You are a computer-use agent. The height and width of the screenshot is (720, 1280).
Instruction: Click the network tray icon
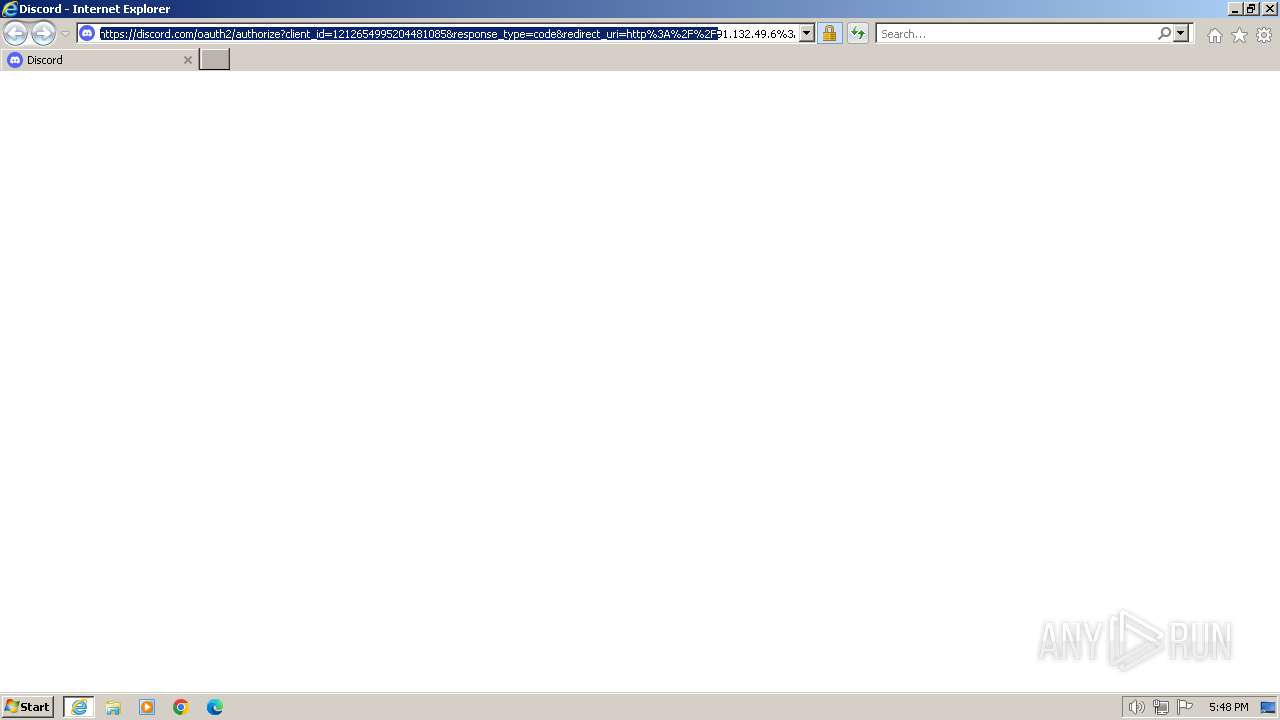point(1160,707)
